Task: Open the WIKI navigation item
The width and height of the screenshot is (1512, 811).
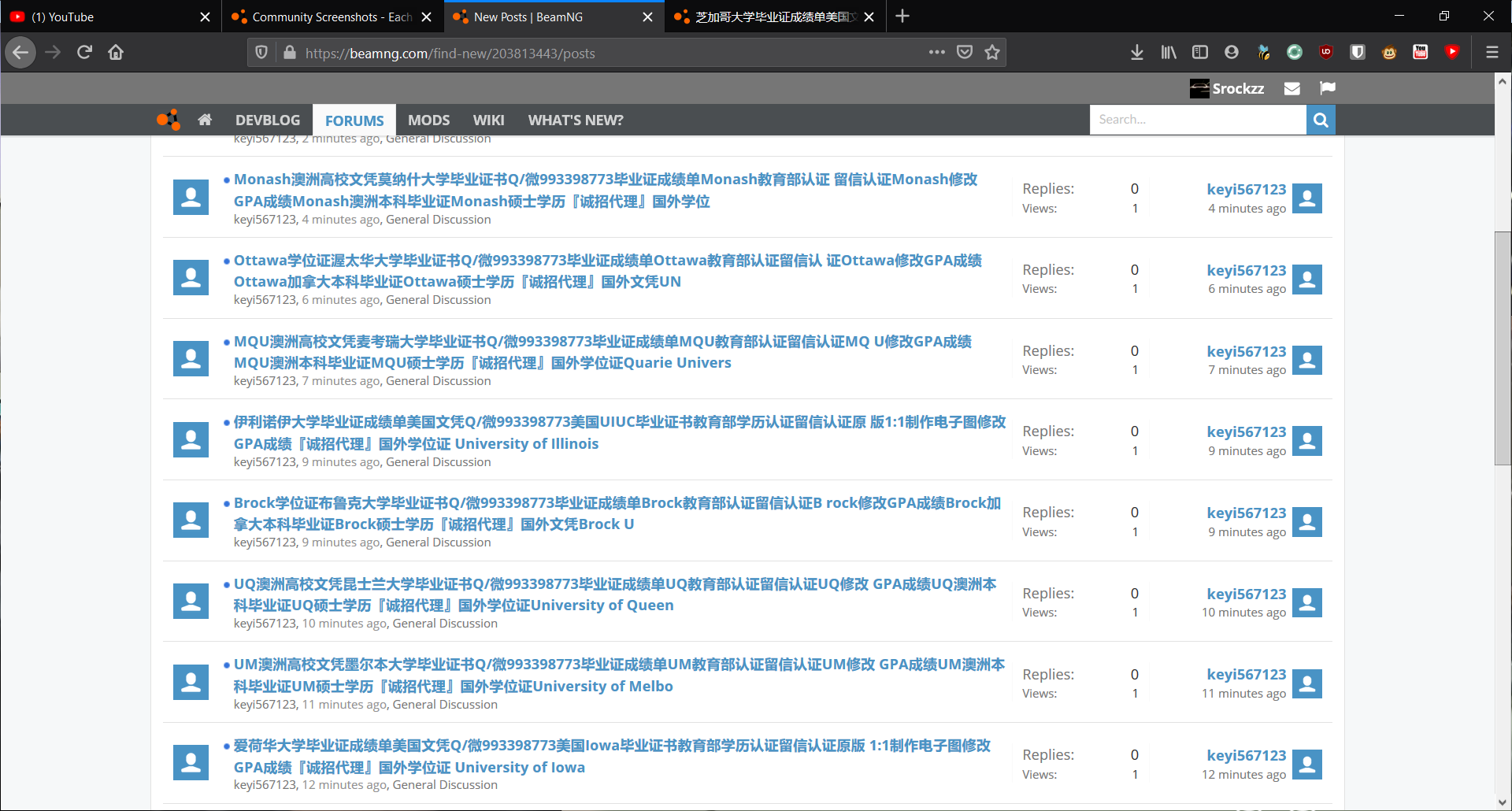Action: click(488, 120)
